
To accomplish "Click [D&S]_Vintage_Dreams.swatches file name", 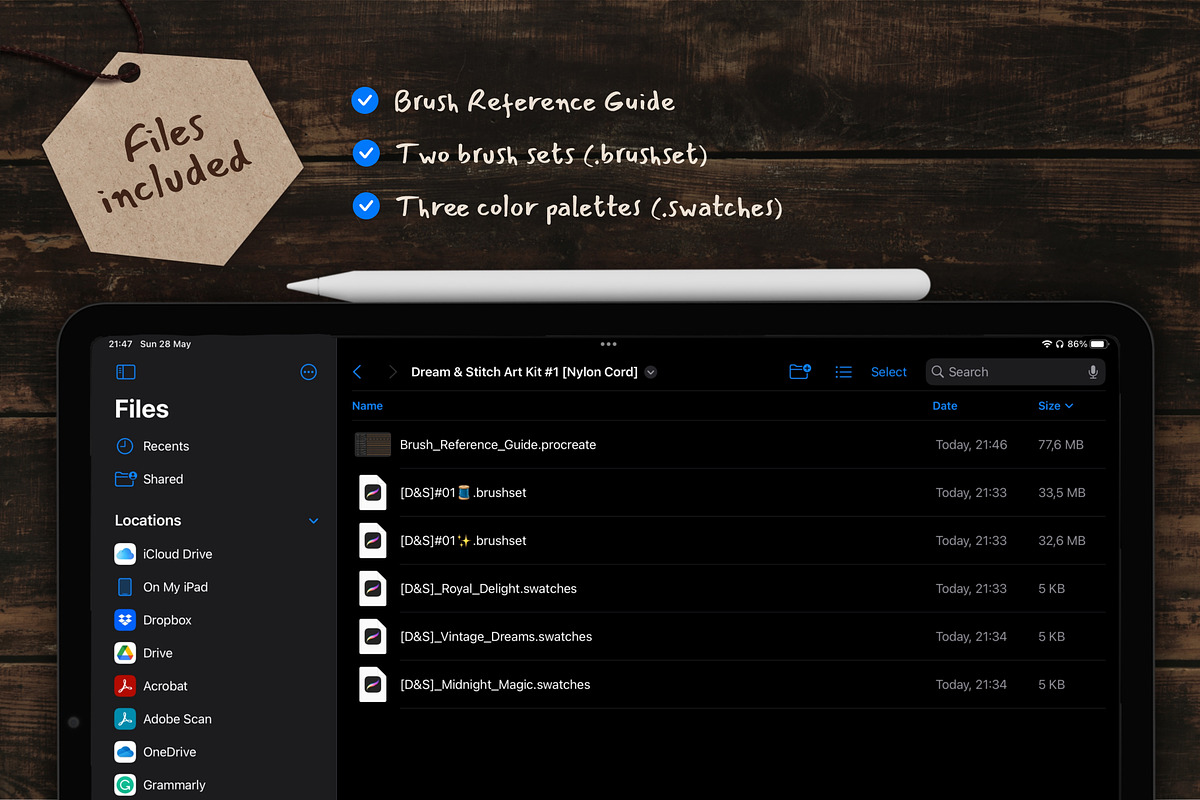I will pos(496,636).
